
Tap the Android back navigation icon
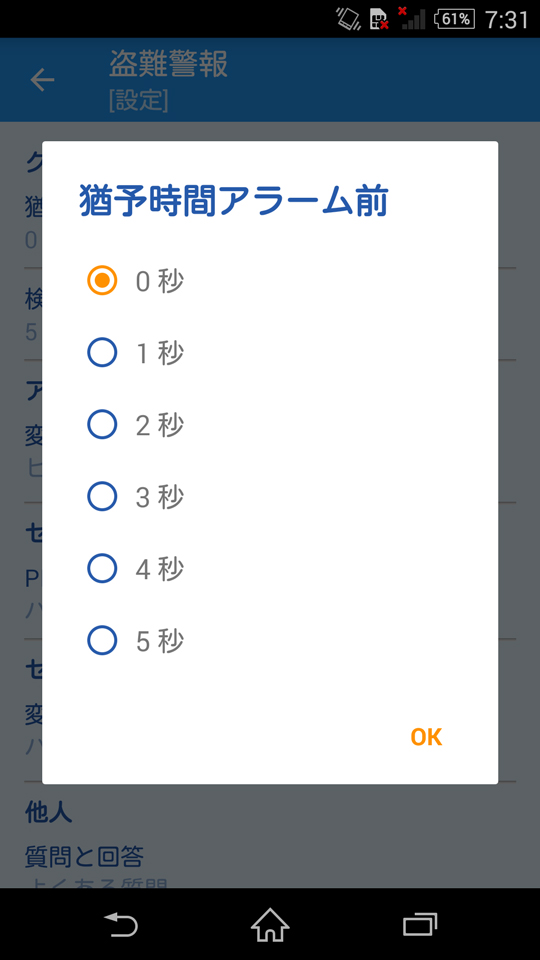coord(121,924)
